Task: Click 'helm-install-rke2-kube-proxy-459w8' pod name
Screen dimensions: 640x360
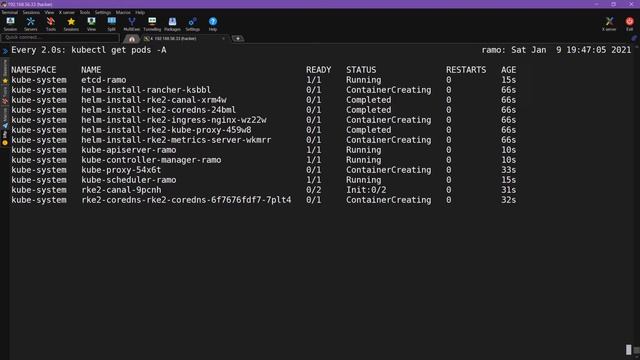Action: click(167, 130)
